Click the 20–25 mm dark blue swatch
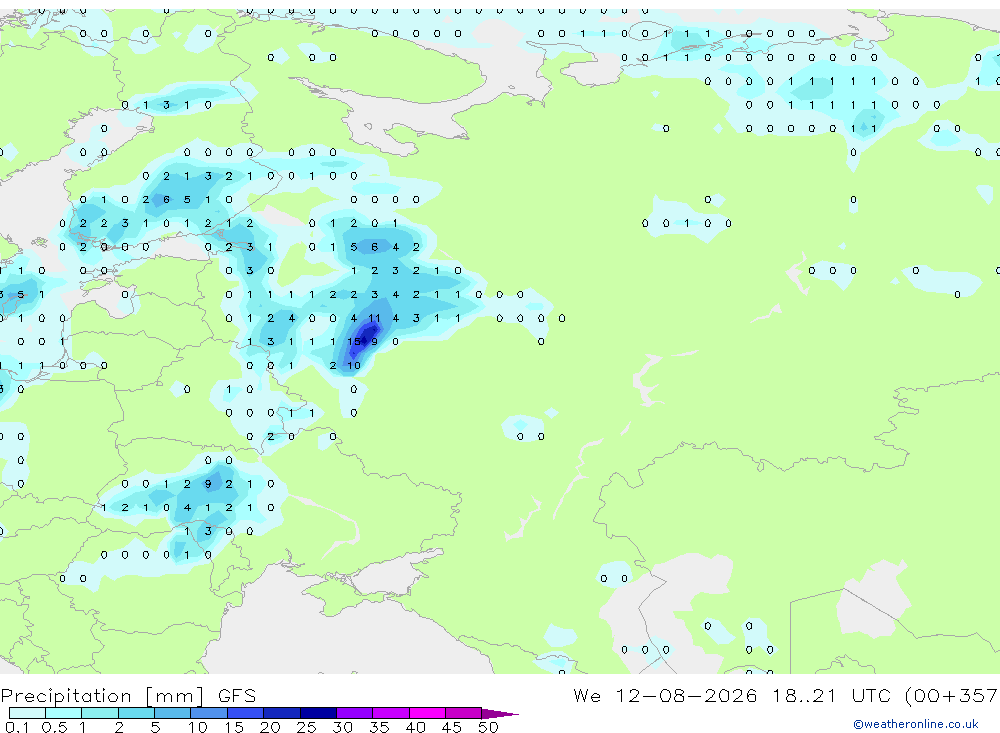The width and height of the screenshot is (1000, 733). [x=281, y=713]
